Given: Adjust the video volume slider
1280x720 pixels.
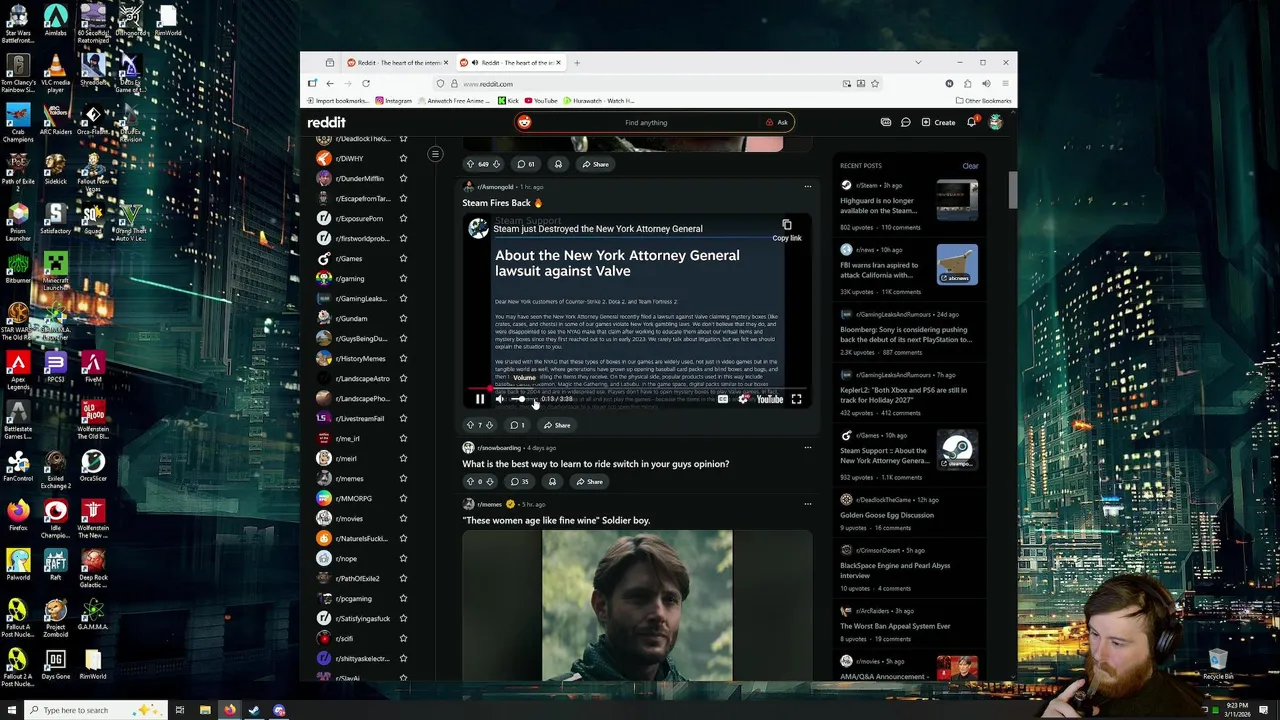Looking at the screenshot, I should [524, 399].
